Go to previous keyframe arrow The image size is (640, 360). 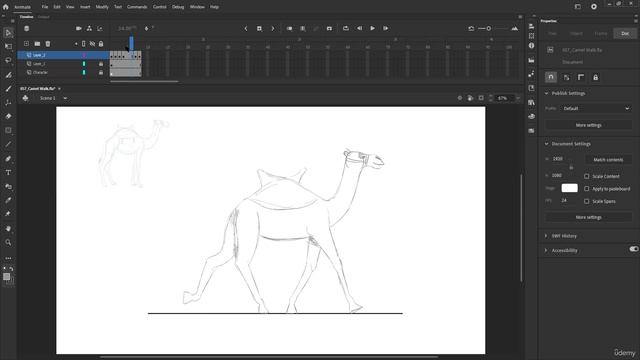pos(246,29)
